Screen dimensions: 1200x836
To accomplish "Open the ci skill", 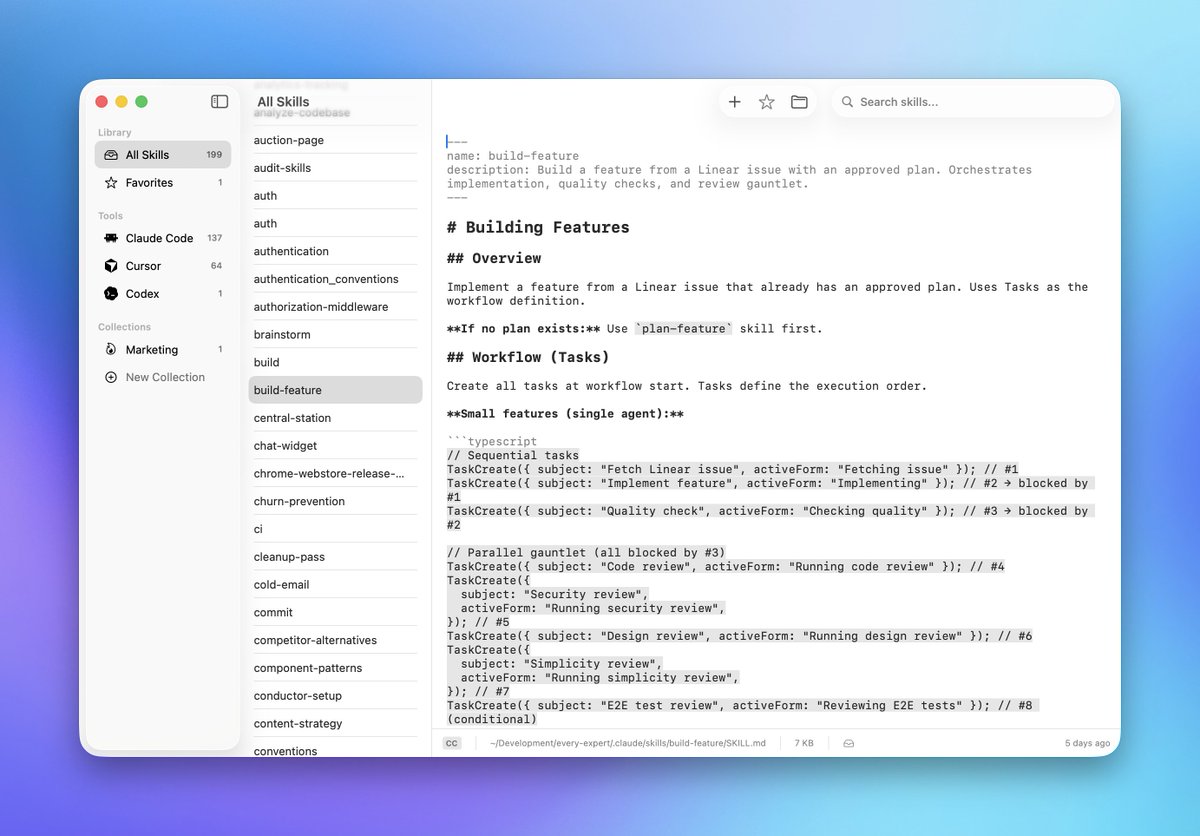I will tap(335, 529).
